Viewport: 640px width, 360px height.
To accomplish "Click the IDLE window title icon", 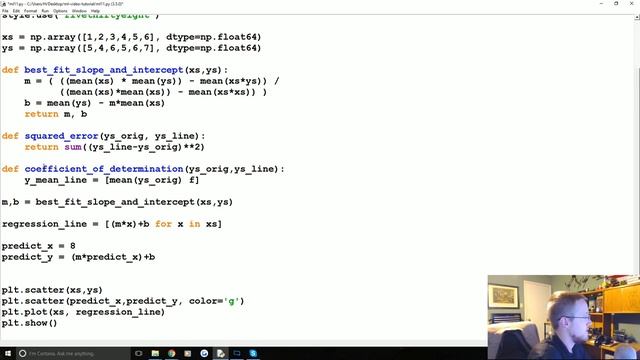I will point(4,4).
